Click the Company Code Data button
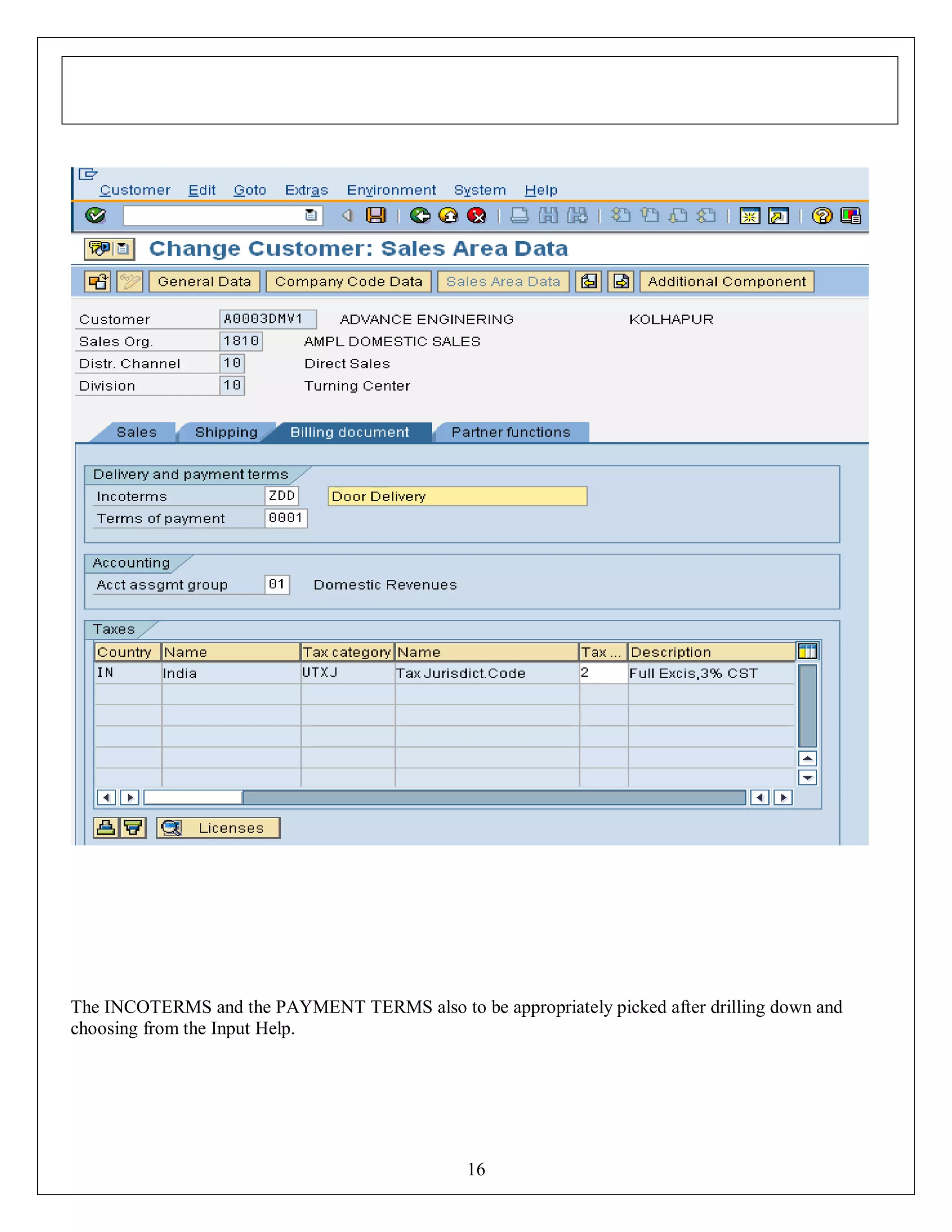The image size is (952, 1232). coord(349,281)
